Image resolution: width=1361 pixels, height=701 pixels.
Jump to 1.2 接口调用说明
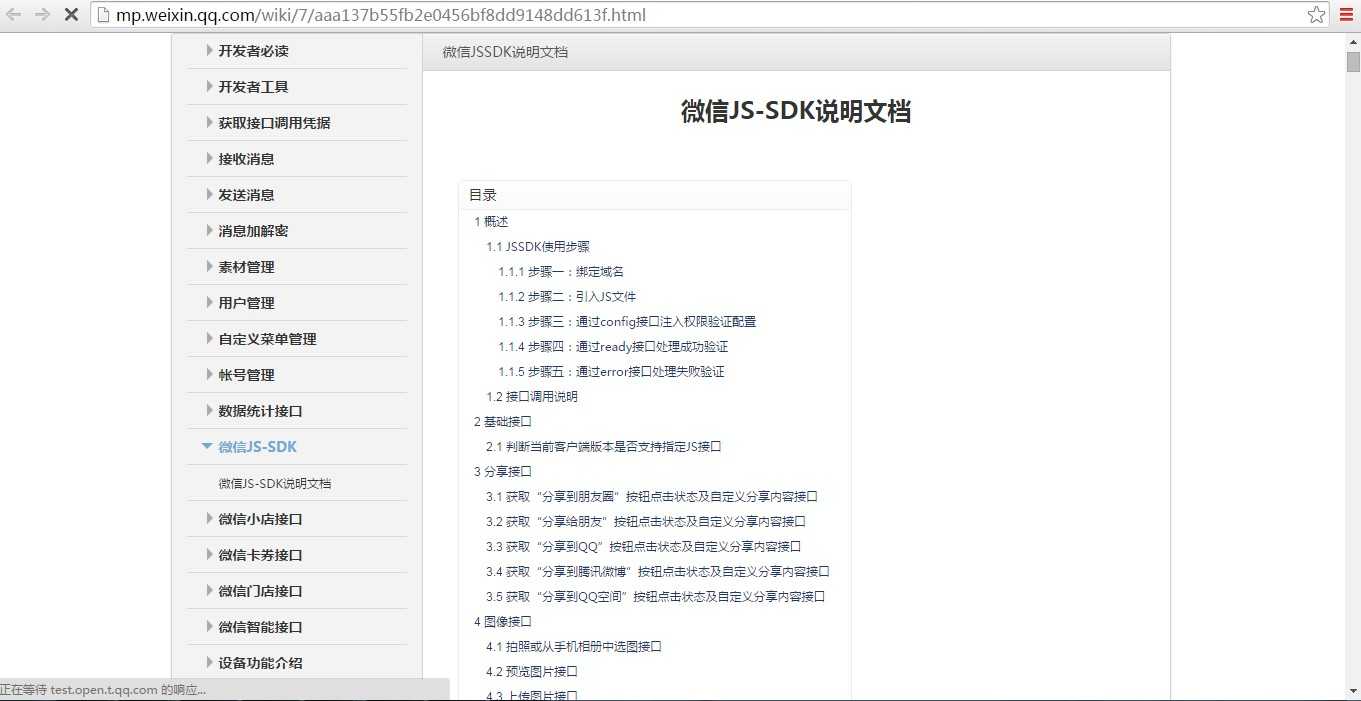pyautogui.click(x=532, y=397)
